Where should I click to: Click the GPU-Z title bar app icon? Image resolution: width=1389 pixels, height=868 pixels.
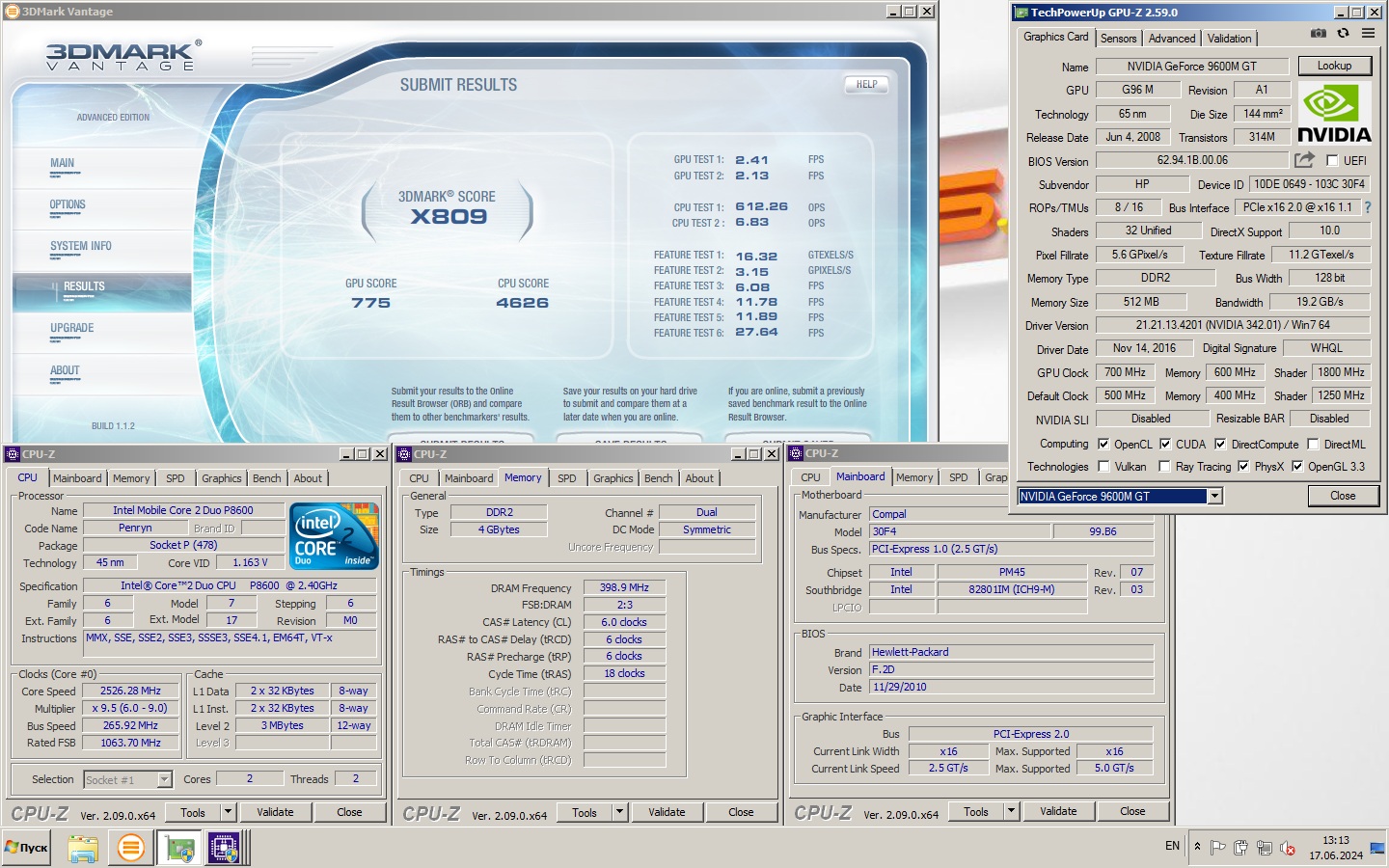(x=1021, y=13)
